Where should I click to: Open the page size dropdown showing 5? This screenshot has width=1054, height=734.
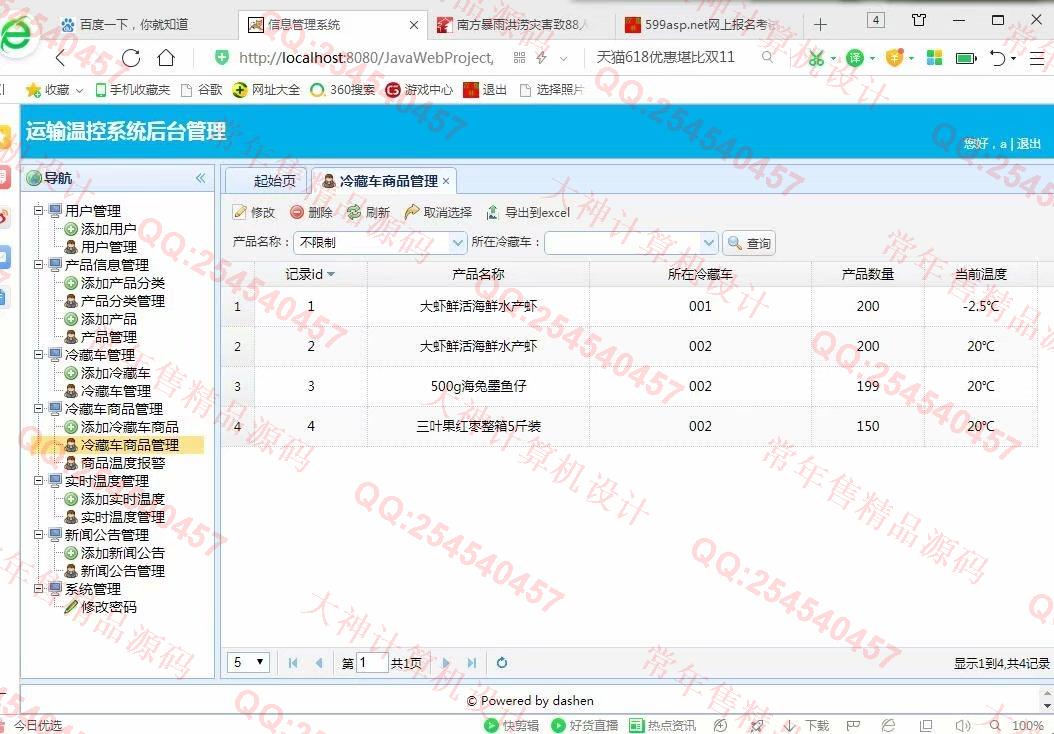click(x=249, y=663)
